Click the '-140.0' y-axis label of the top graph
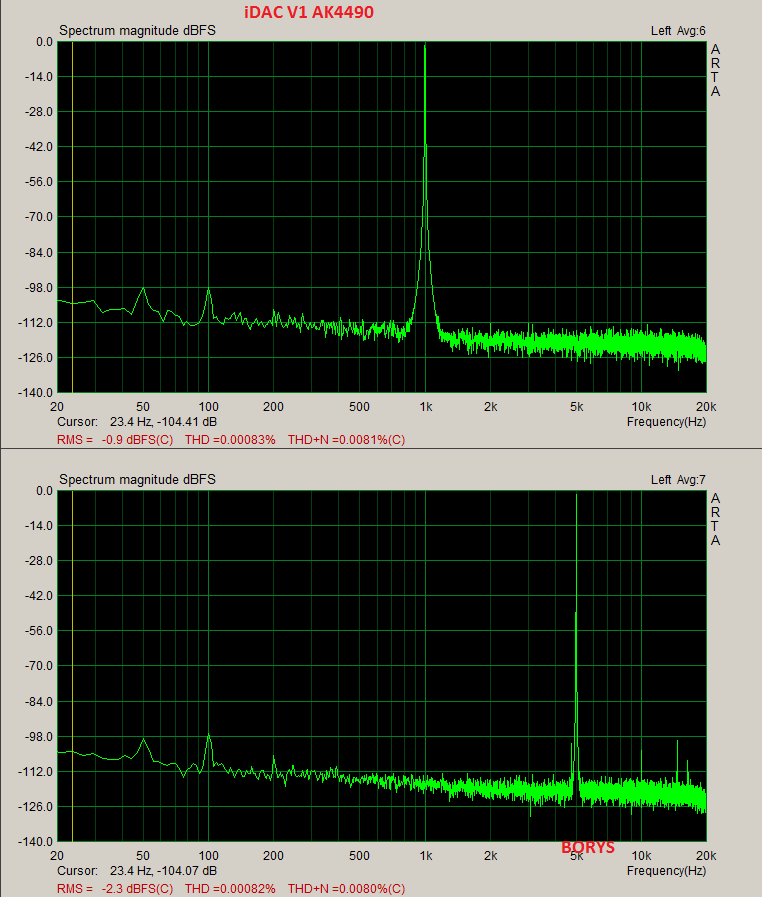Viewport: 762px width, 898px height. click(x=35, y=393)
